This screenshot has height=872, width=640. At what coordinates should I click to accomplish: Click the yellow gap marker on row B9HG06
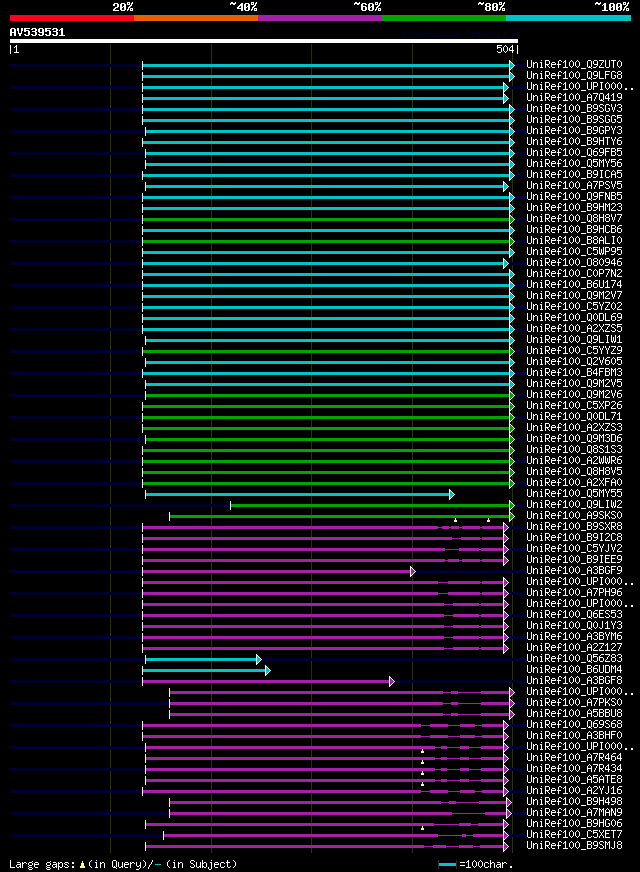(x=423, y=829)
